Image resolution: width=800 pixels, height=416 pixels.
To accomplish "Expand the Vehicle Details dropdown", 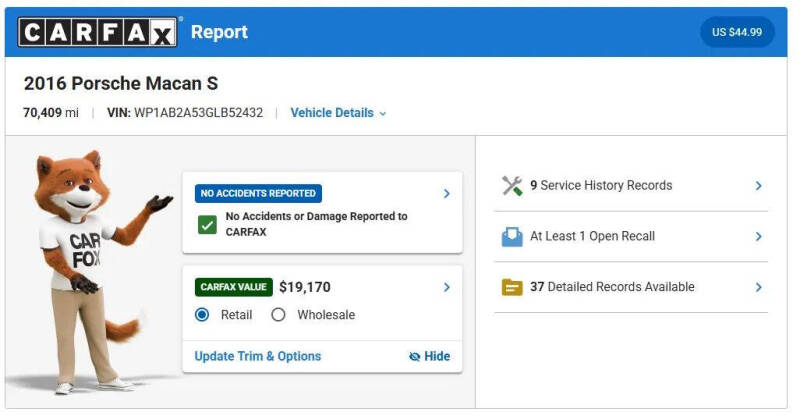I will 338,113.
